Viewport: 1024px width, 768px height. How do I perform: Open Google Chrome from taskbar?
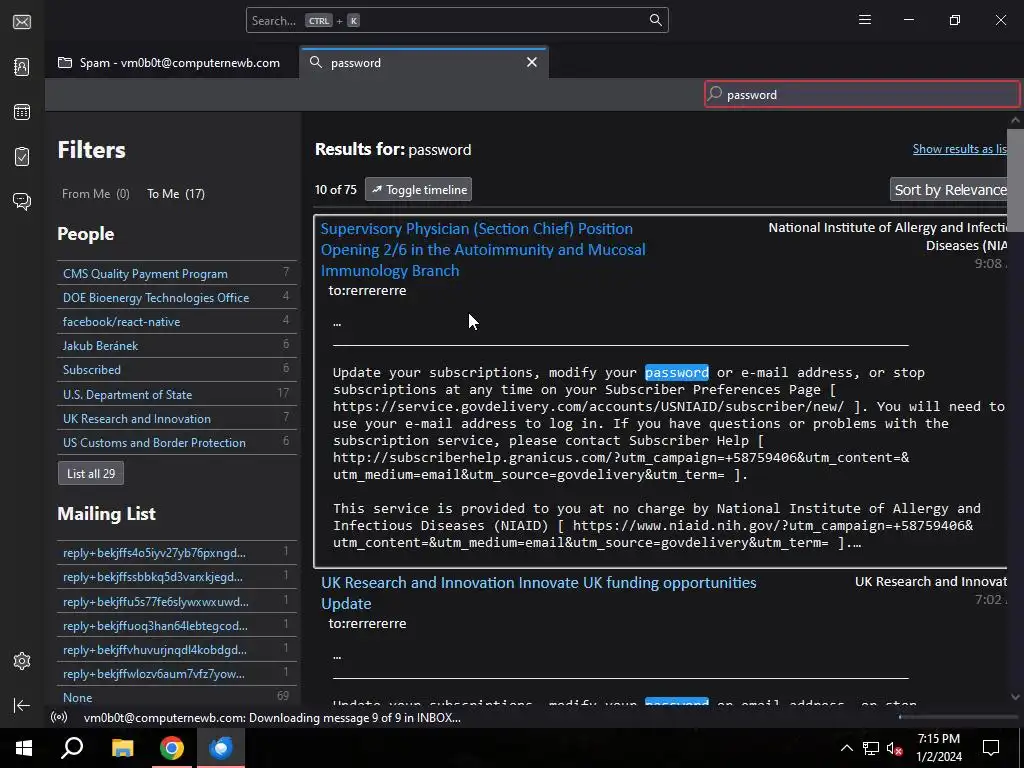coord(172,748)
